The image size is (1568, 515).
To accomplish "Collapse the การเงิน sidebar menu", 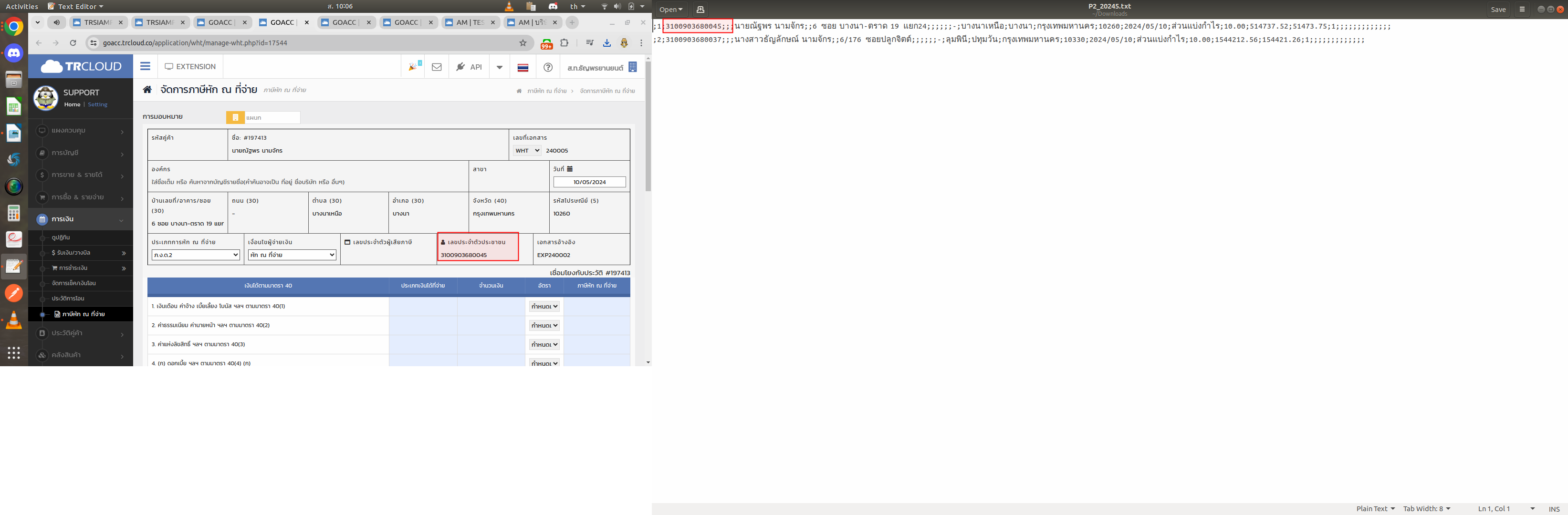I will pos(80,219).
